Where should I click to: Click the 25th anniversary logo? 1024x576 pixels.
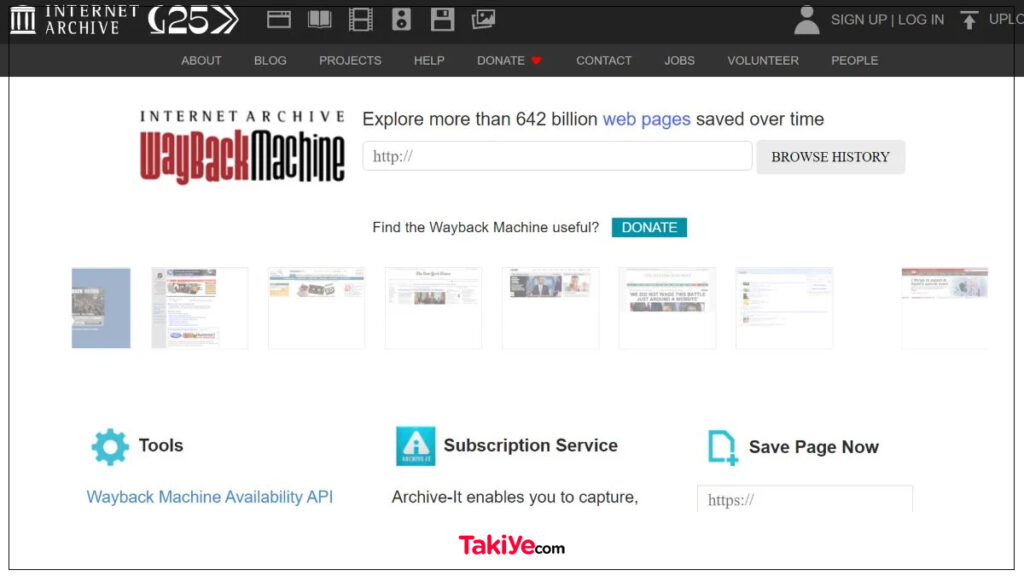[193, 20]
